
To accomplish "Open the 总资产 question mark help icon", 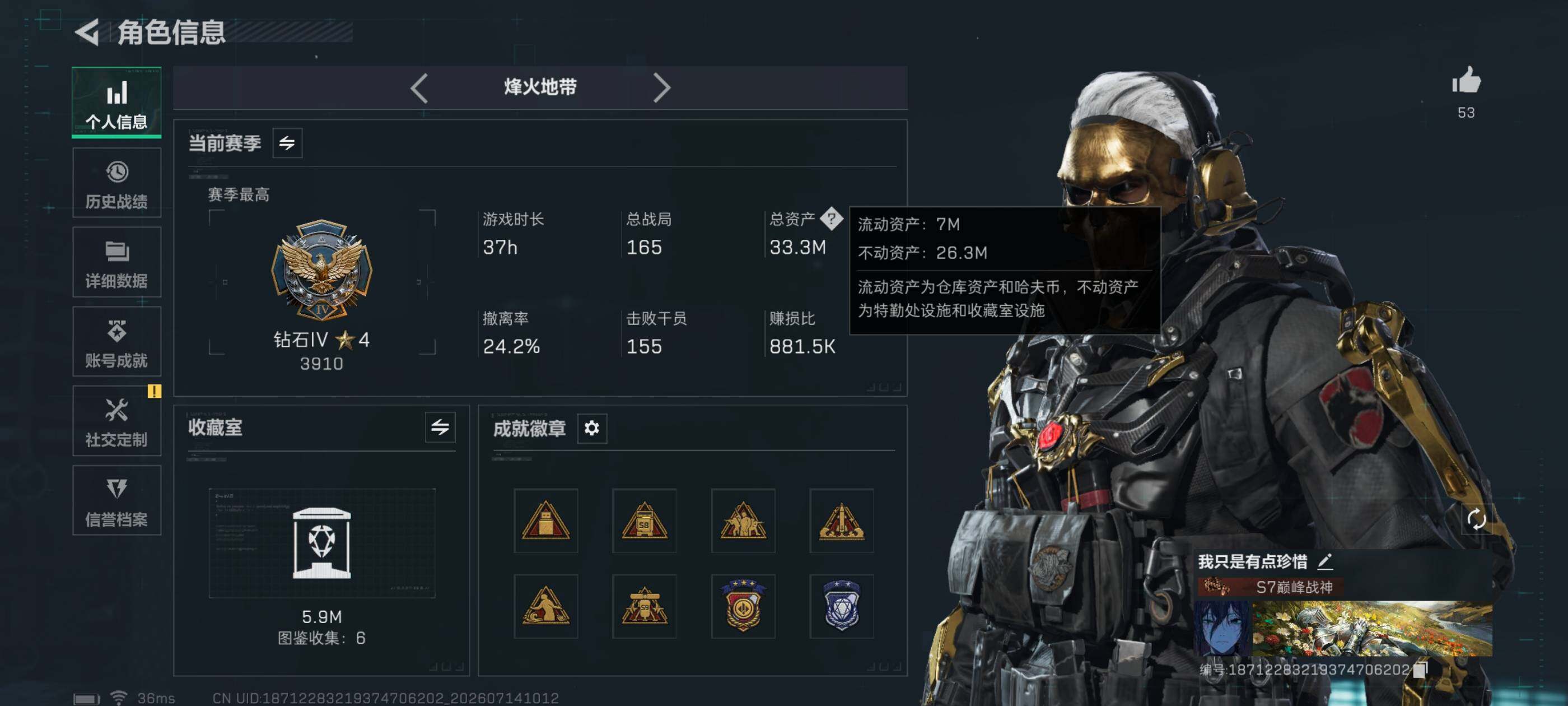I will click(x=831, y=218).
